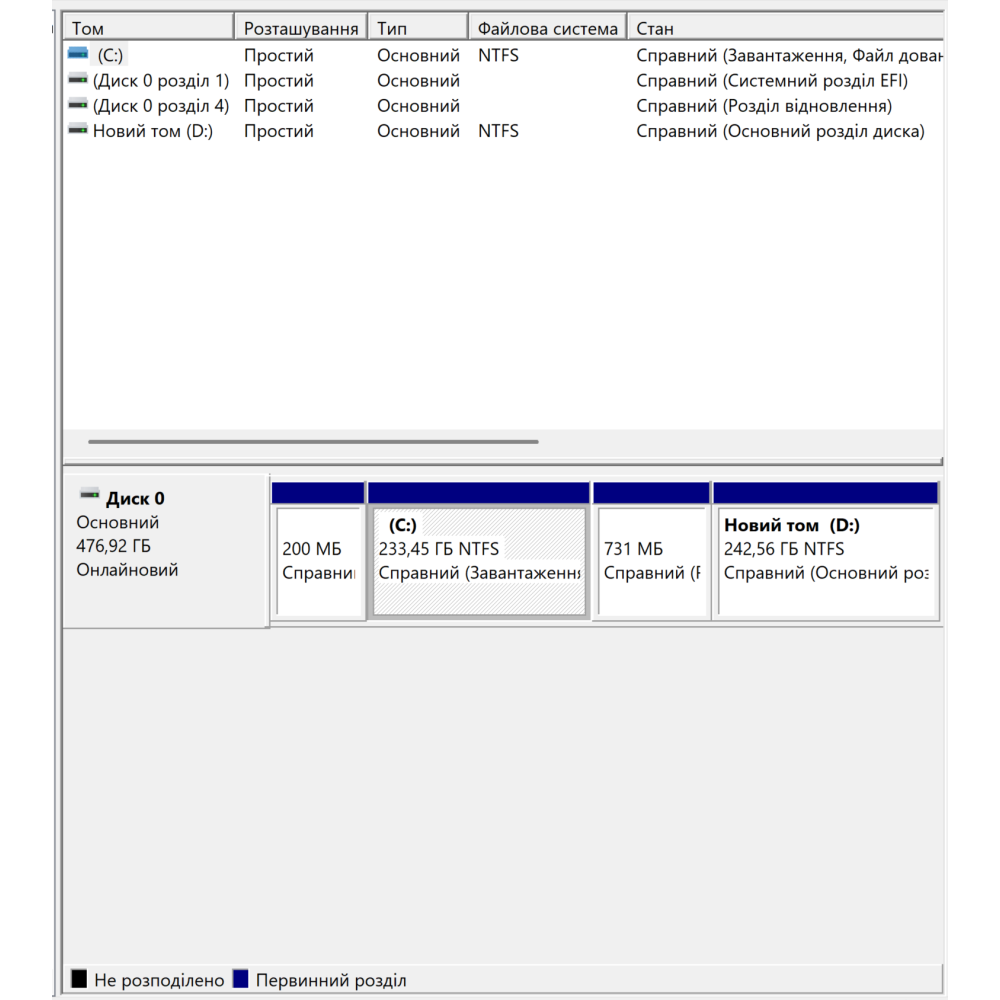
Task: Click the New volume D: drive icon
Action: 77,130
